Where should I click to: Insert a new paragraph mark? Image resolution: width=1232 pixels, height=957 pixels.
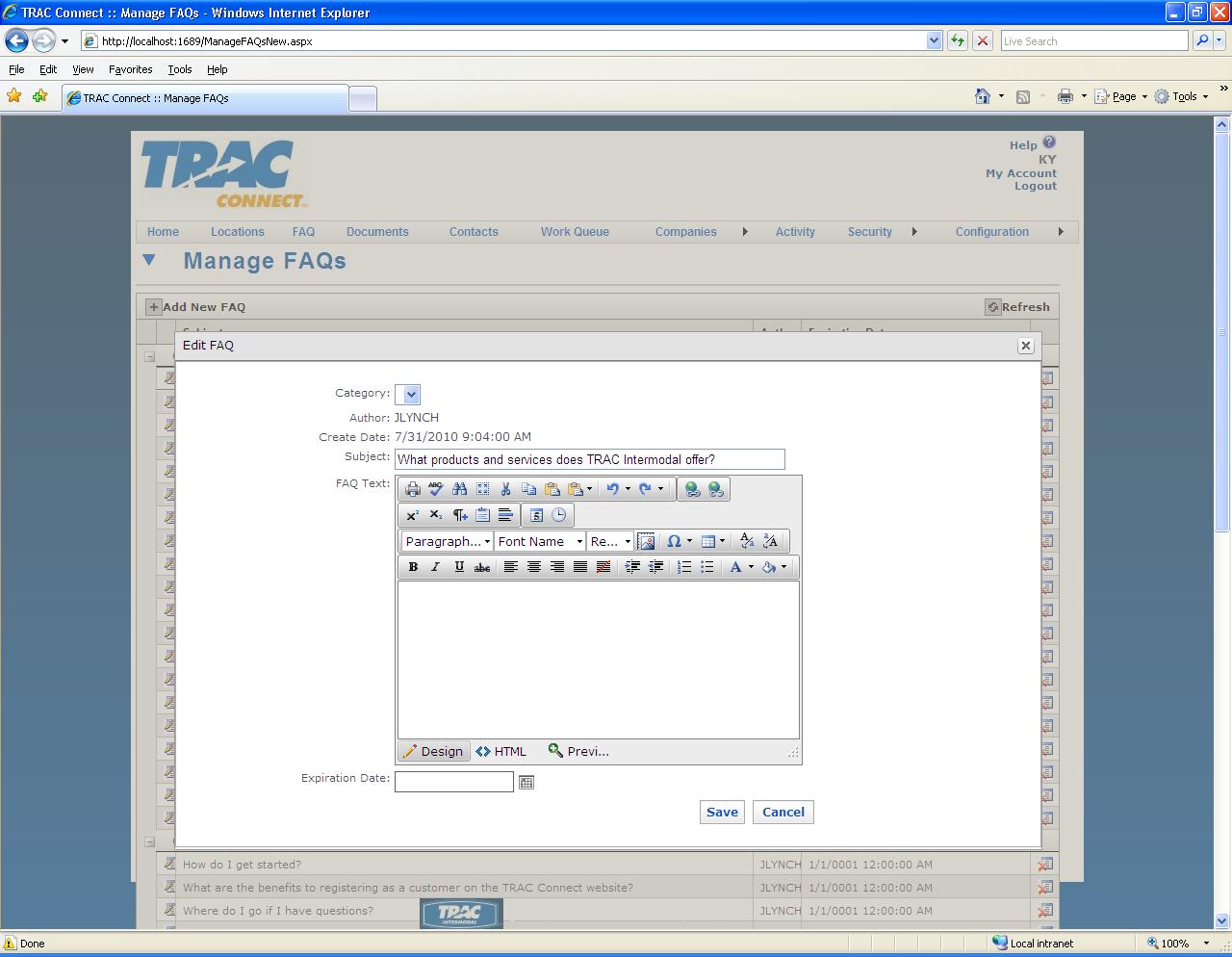(459, 515)
